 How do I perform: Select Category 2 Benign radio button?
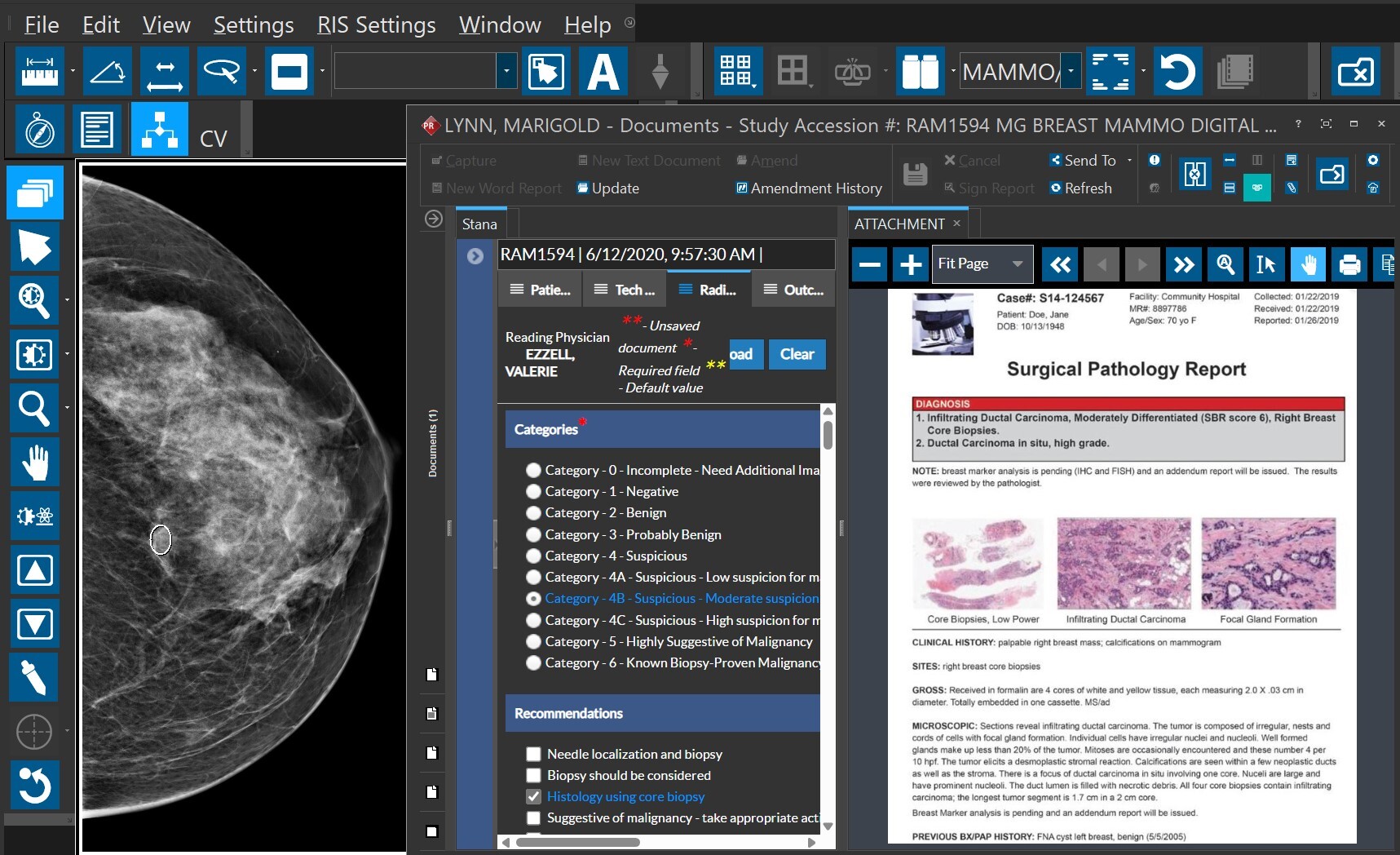(533, 512)
